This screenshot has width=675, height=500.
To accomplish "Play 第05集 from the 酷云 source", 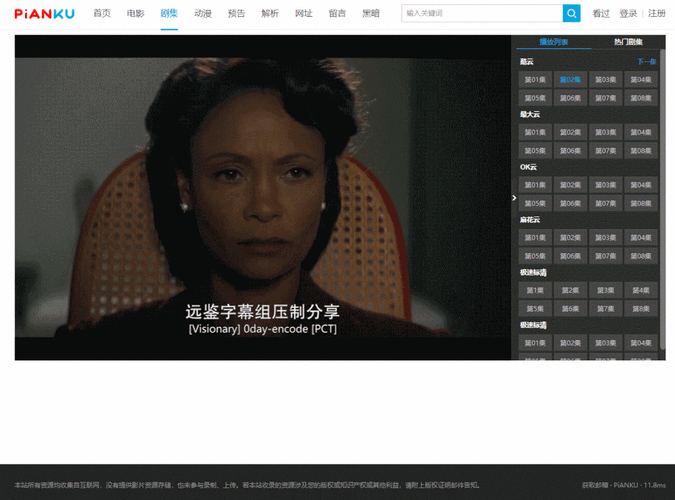I will click(x=535, y=98).
